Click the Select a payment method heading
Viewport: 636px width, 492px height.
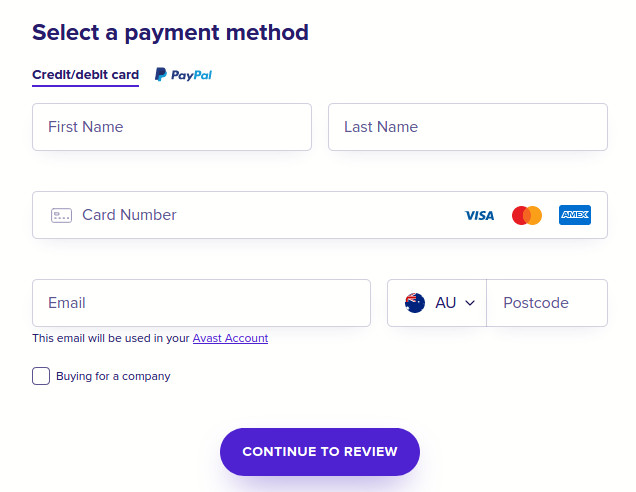point(170,33)
